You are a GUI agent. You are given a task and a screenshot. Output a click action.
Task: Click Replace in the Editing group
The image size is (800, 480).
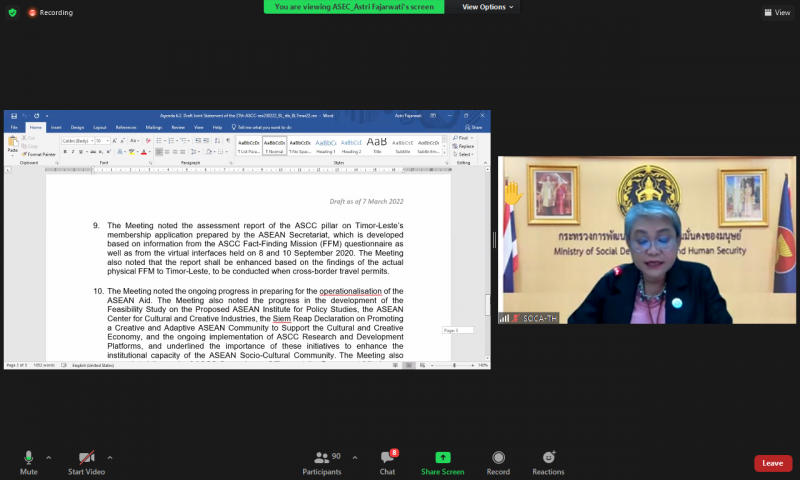pos(463,146)
